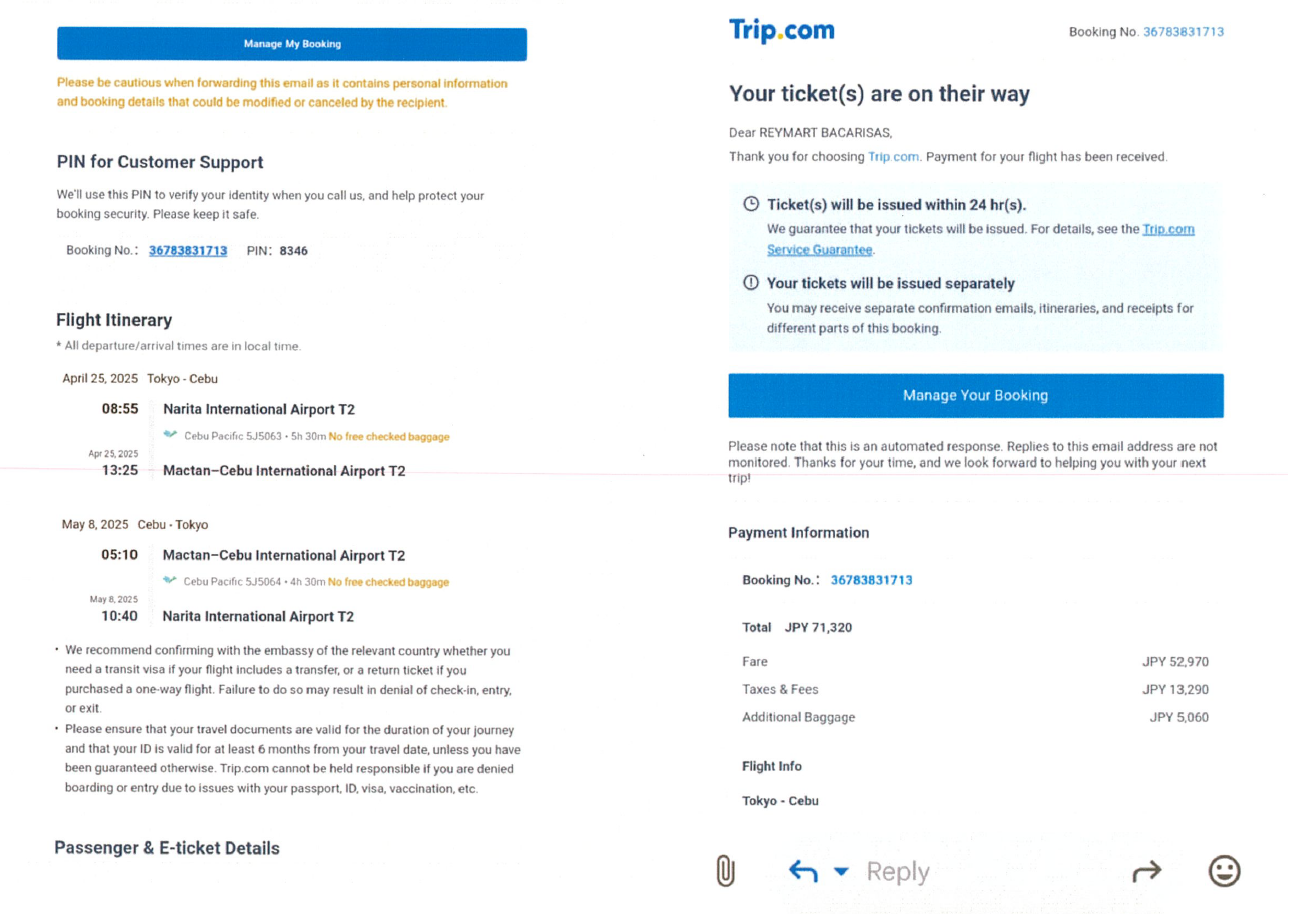Image resolution: width=1306 pixels, height=920 pixels.
Task: Click the forward arrow icon
Action: pos(1144,873)
